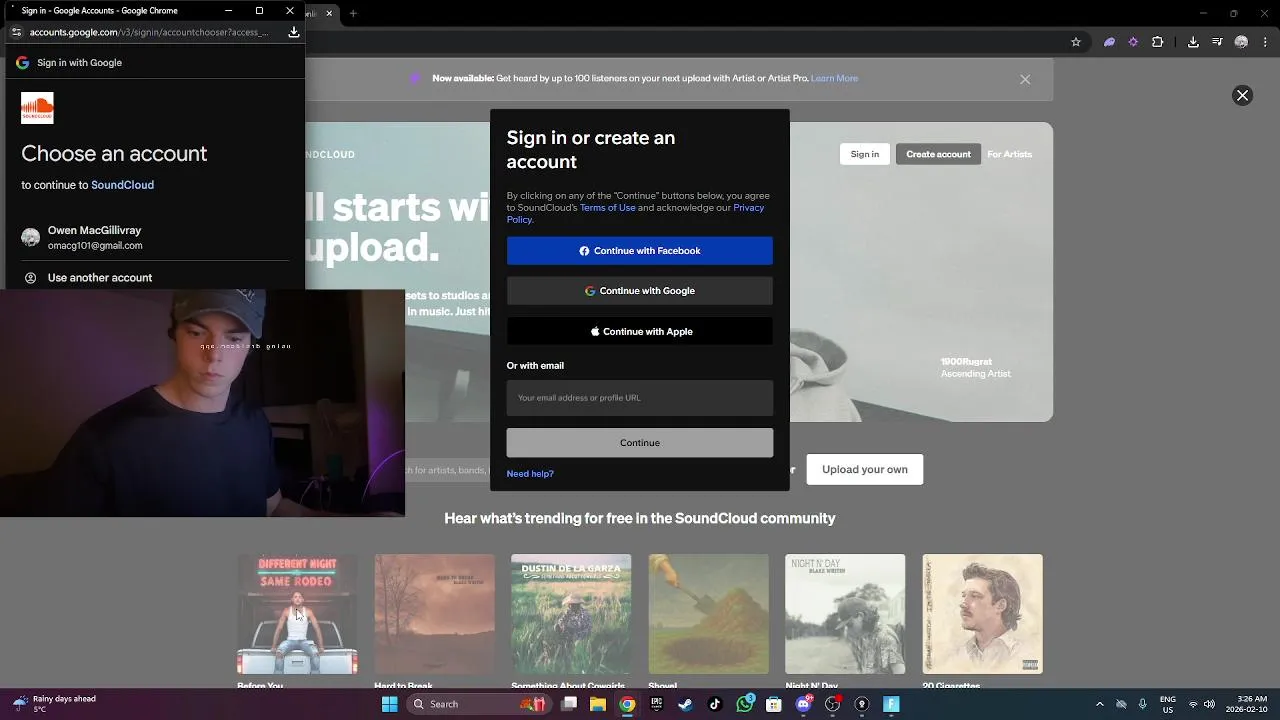Open the For Artists link
Screen dimensions: 1280x720
pyautogui.click(x=1009, y=154)
